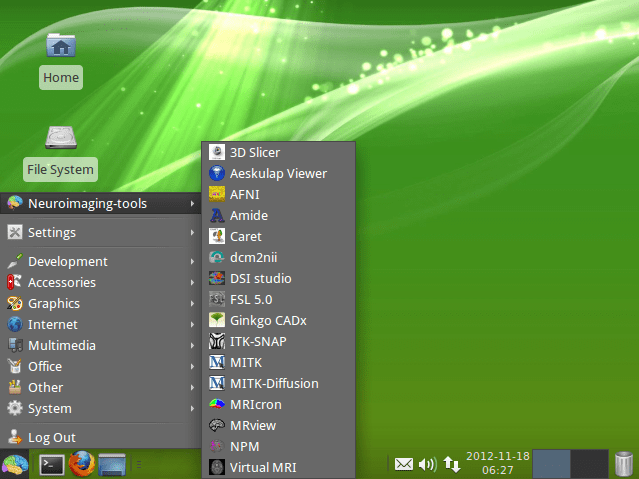Select ITK-SNAP label
The height and width of the screenshot is (479, 639).
point(258,341)
